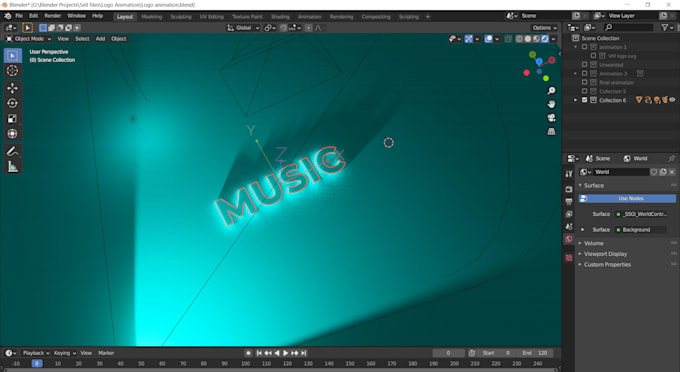Select the Transform tool
This screenshot has height=372, width=680.
tap(12, 134)
